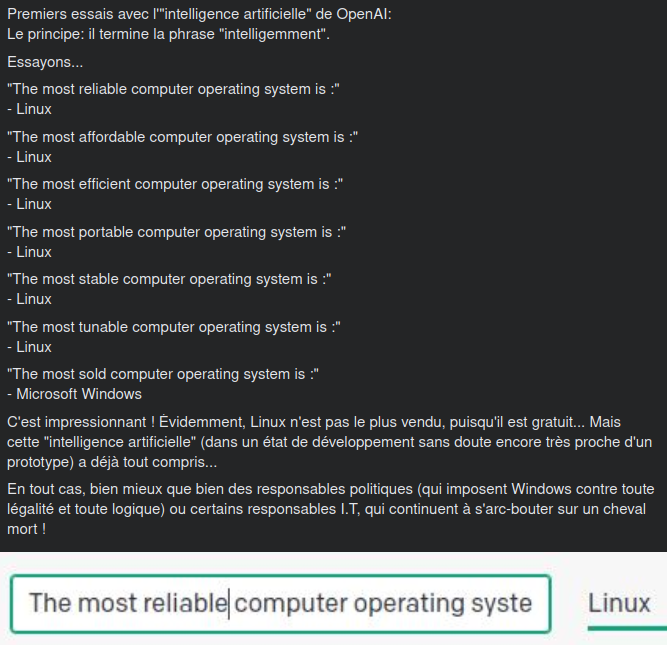Click the paragraph starting "C'est impressionnant"
667x645 pixels.
tap(328, 441)
